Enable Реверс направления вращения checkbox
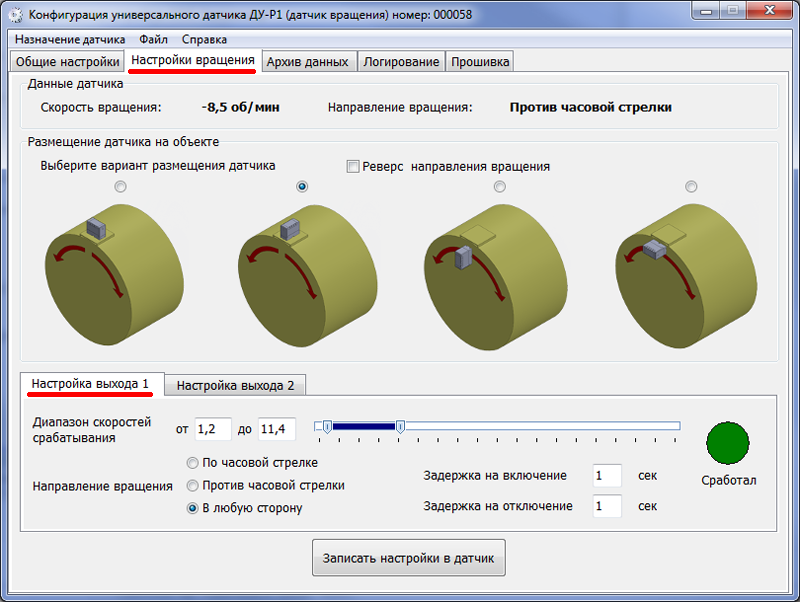The image size is (800, 602). [x=353, y=166]
